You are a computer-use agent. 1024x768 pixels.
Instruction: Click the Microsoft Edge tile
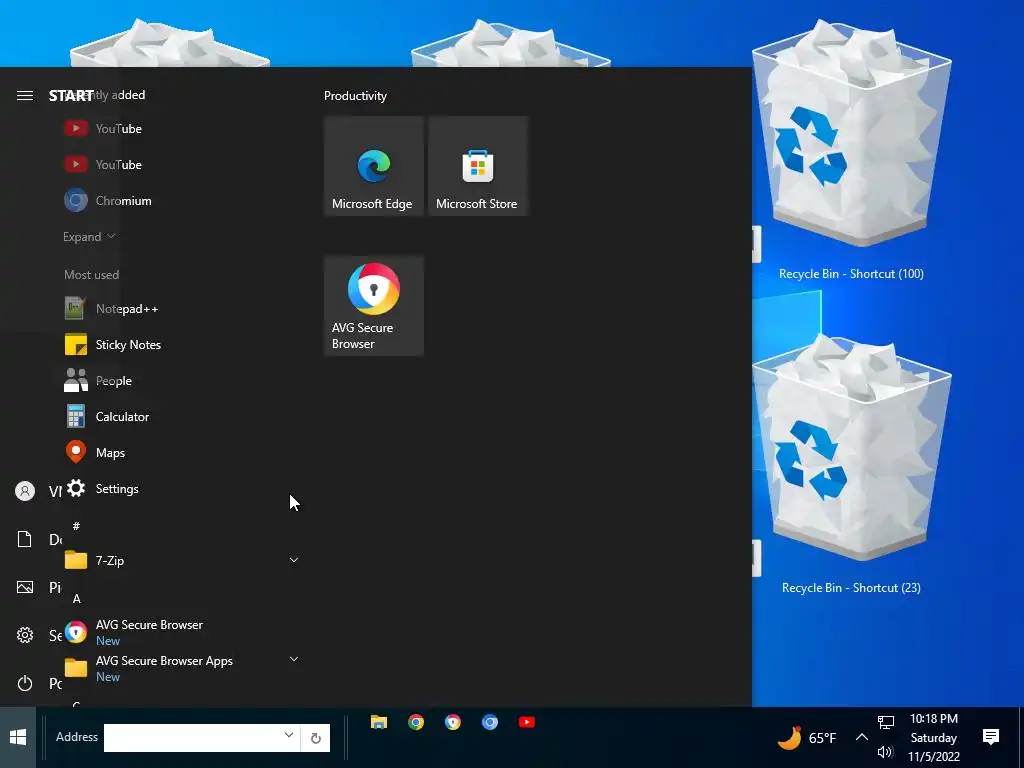pos(374,166)
